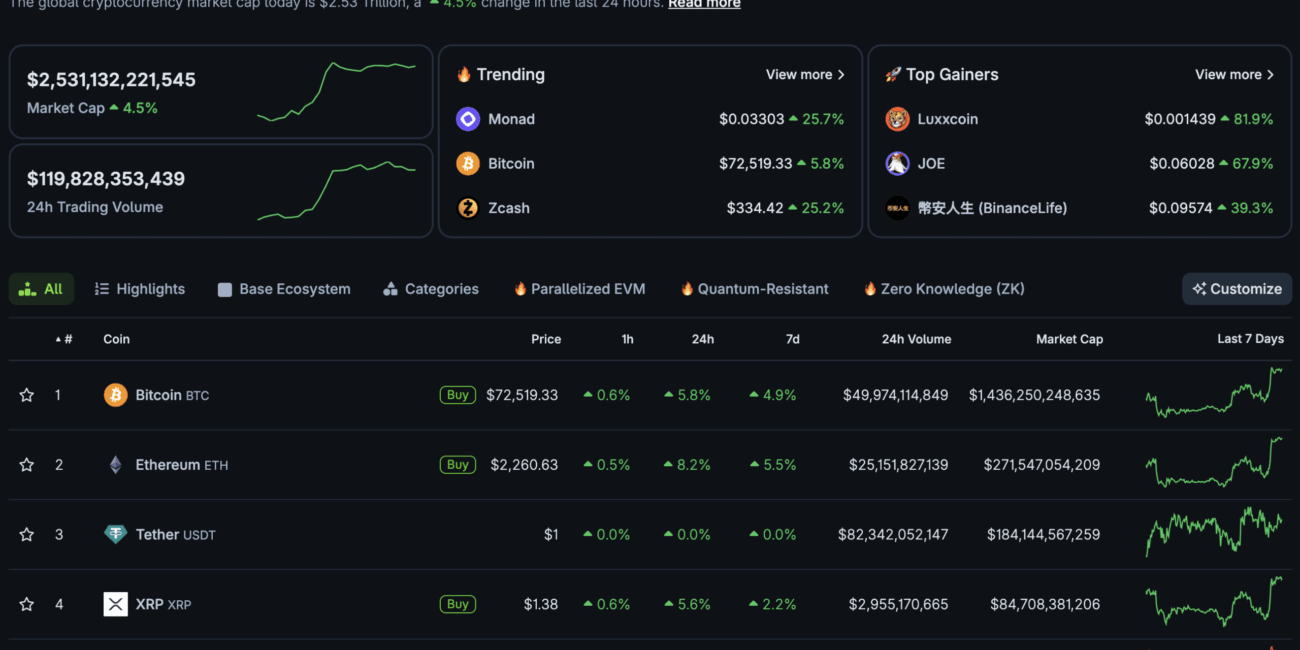Click the Monad icon in Trending

468,119
